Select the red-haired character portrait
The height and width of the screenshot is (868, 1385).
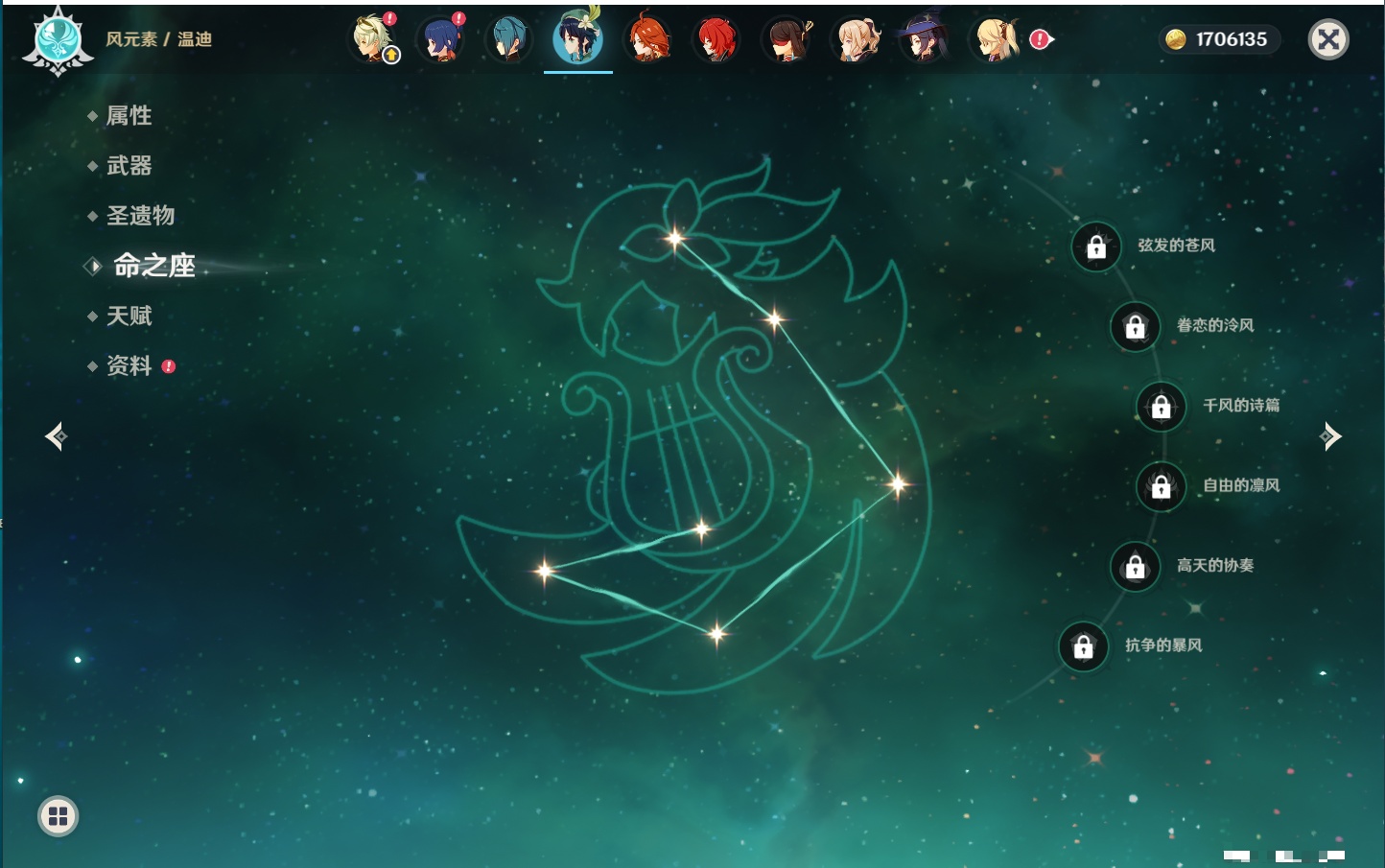pyautogui.click(x=716, y=39)
